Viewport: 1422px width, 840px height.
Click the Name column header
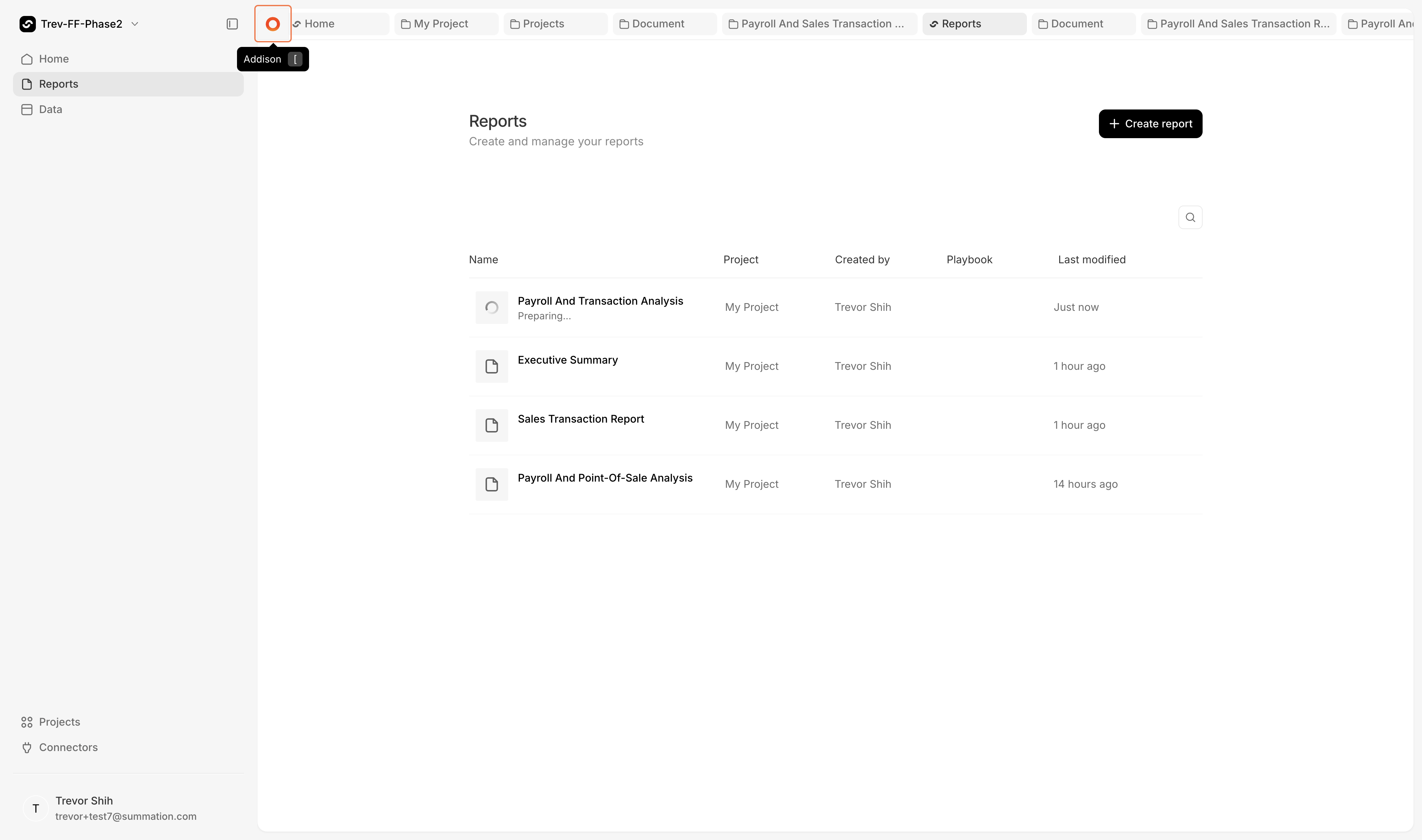click(483, 260)
